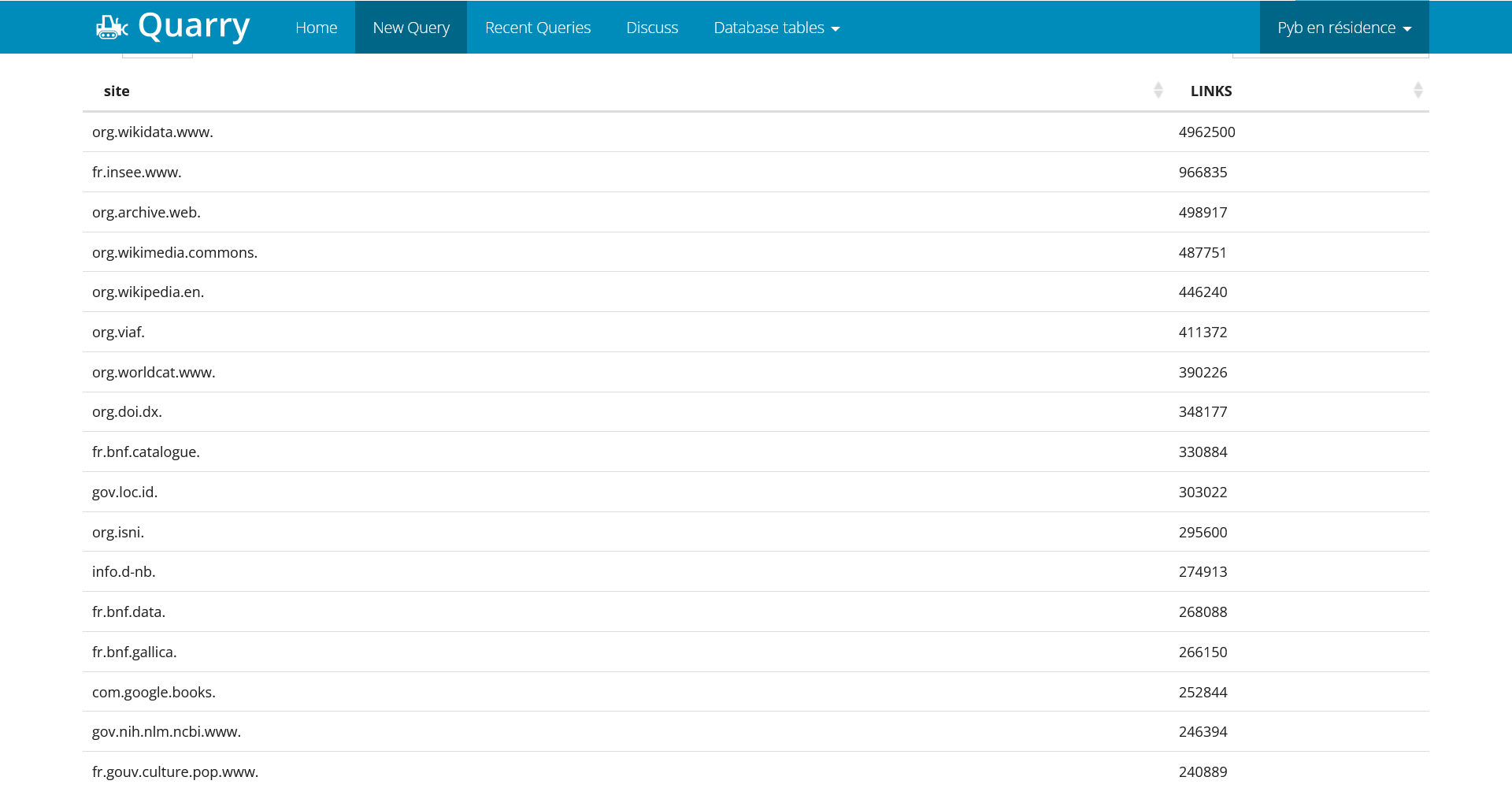Click the 390226 links value
Viewport: 1512px width, 788px height.
click(x=1203, y=373)
